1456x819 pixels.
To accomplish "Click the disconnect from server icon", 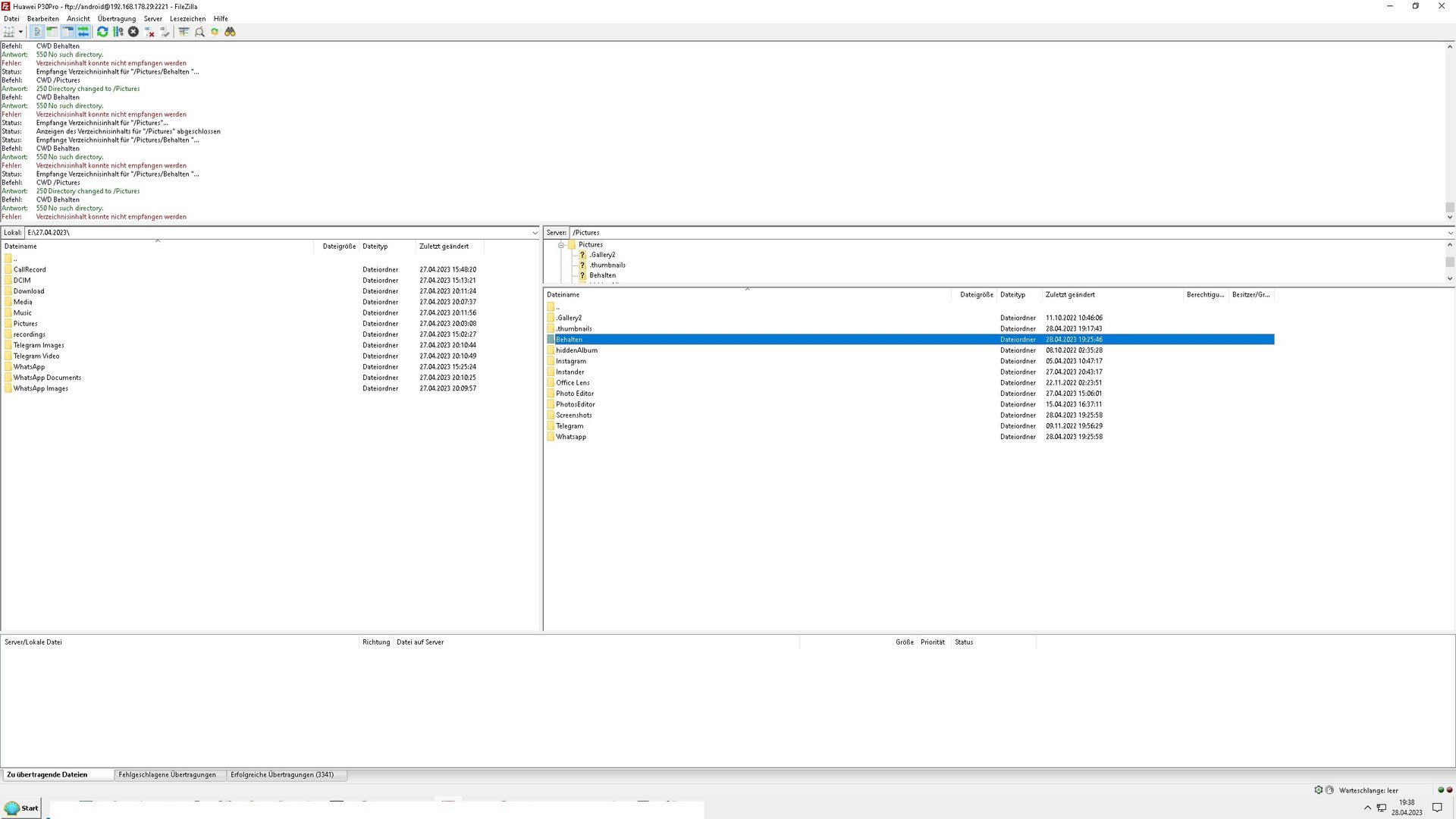I will [x=149, y=32].
